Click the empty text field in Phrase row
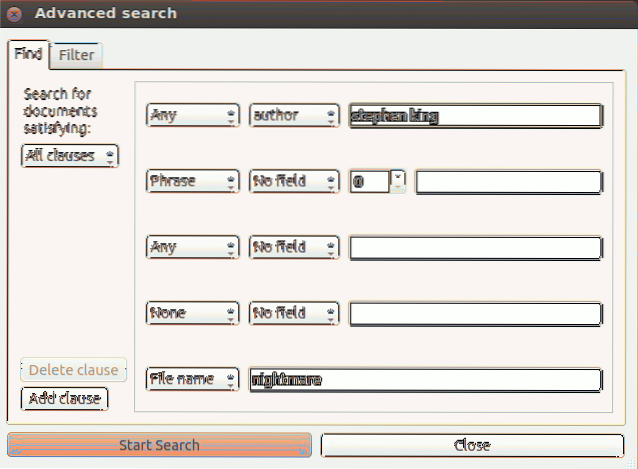 508,182
